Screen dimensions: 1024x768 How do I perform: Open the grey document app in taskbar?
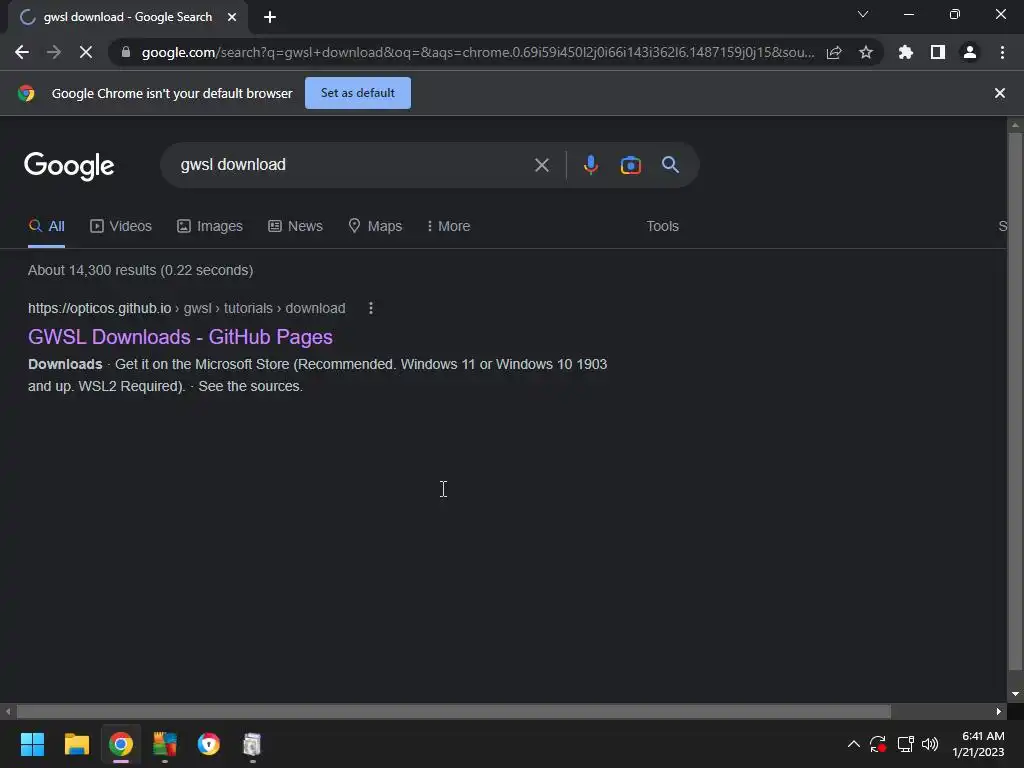[x=252, y=744]
